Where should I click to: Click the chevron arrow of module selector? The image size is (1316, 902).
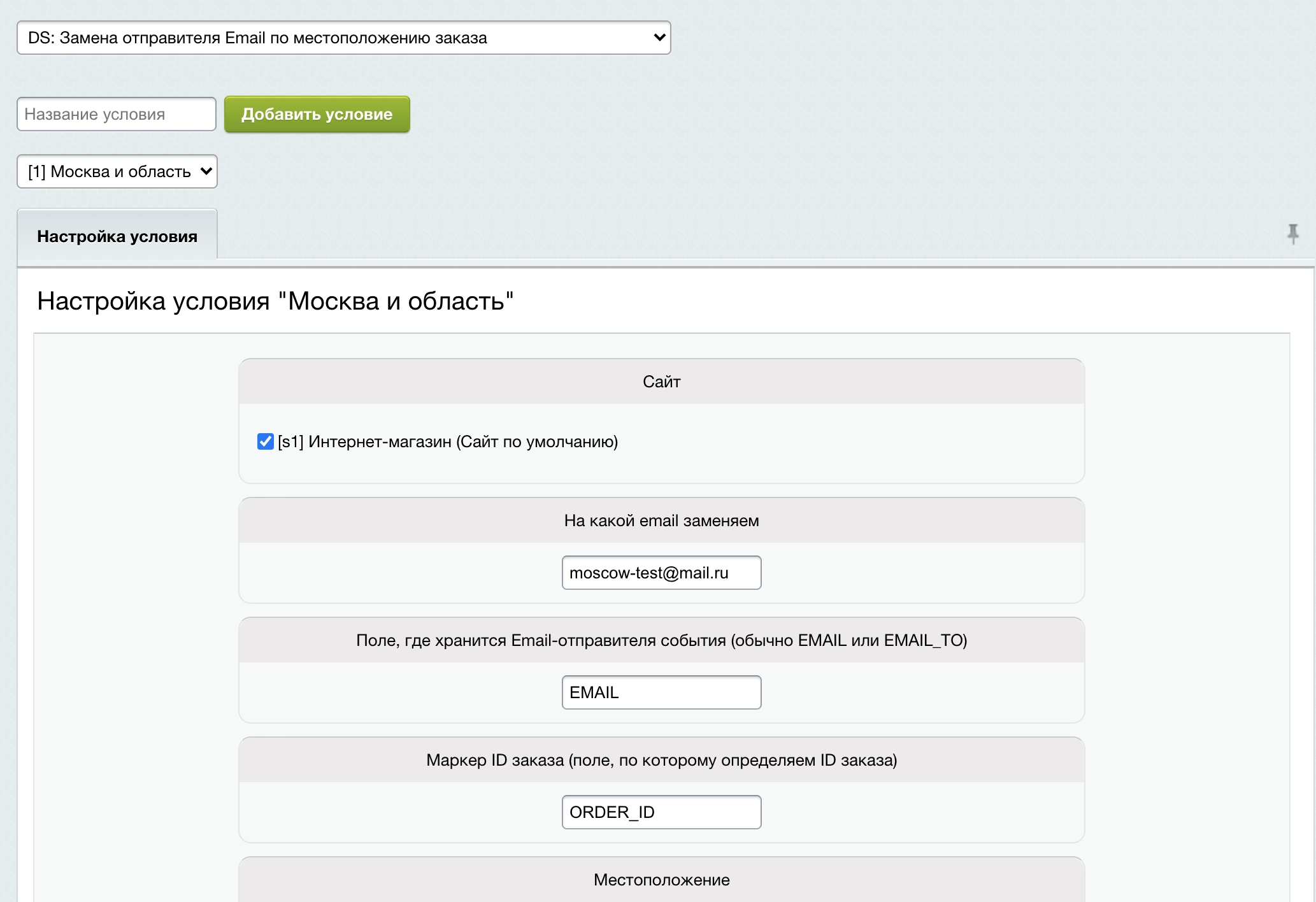(659, 38)
